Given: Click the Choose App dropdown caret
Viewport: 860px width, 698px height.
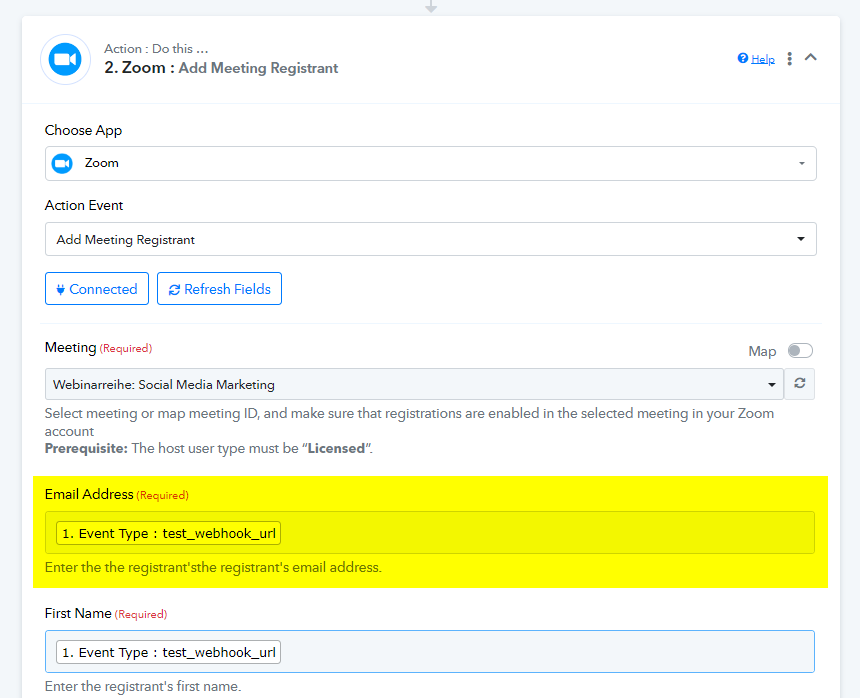Looking at the screenshot, I should (802, 163).
